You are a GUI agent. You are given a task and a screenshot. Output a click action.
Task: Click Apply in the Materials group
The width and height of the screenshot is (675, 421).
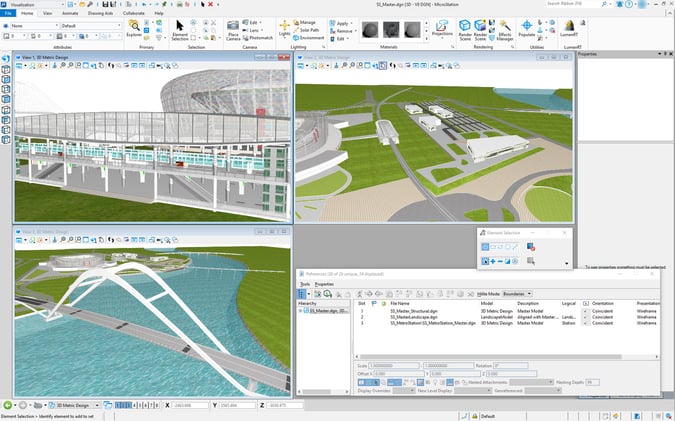[341, 23]
